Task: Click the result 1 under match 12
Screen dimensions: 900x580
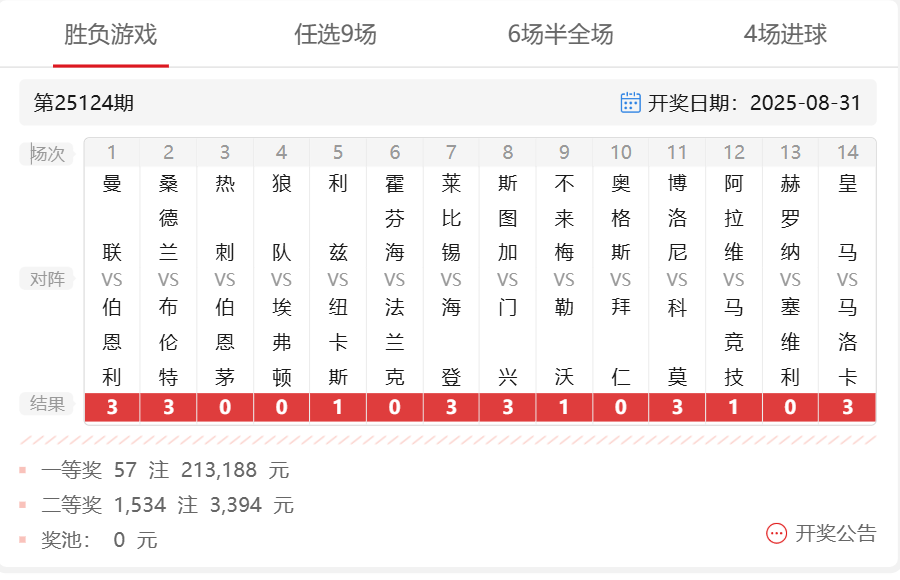Action: tap(734, 407)
